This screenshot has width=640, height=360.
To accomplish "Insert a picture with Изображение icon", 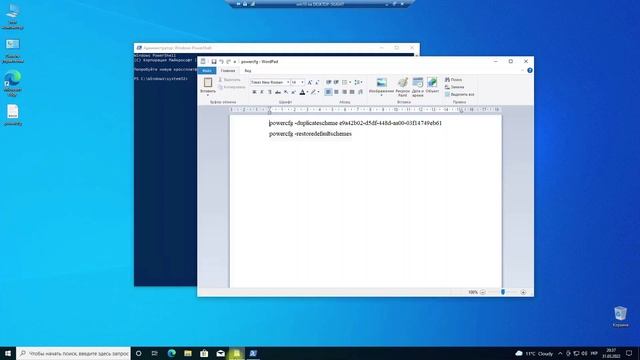I will click(382, 82).
